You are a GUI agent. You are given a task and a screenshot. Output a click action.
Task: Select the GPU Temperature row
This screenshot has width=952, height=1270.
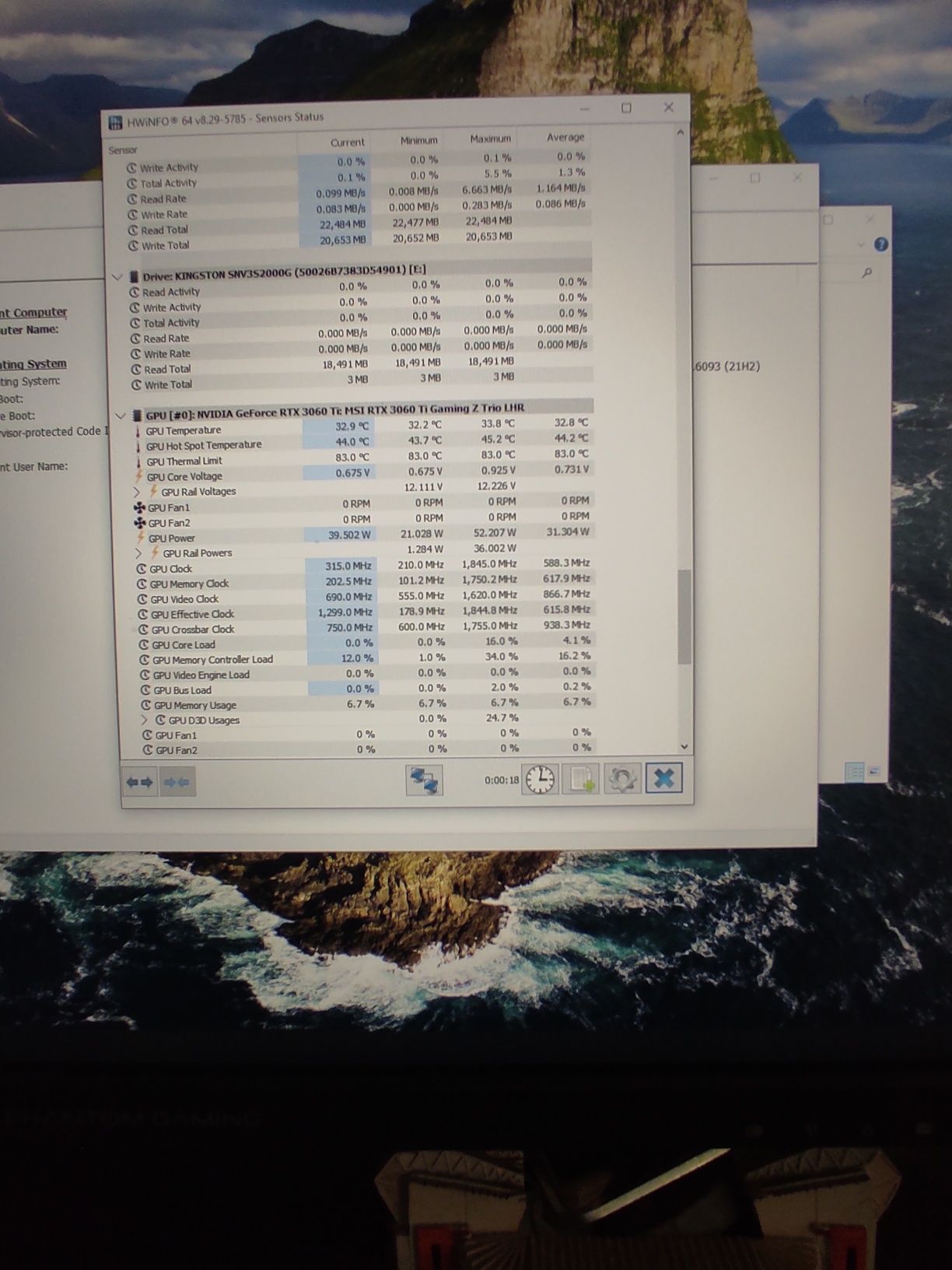pos(363,427)
